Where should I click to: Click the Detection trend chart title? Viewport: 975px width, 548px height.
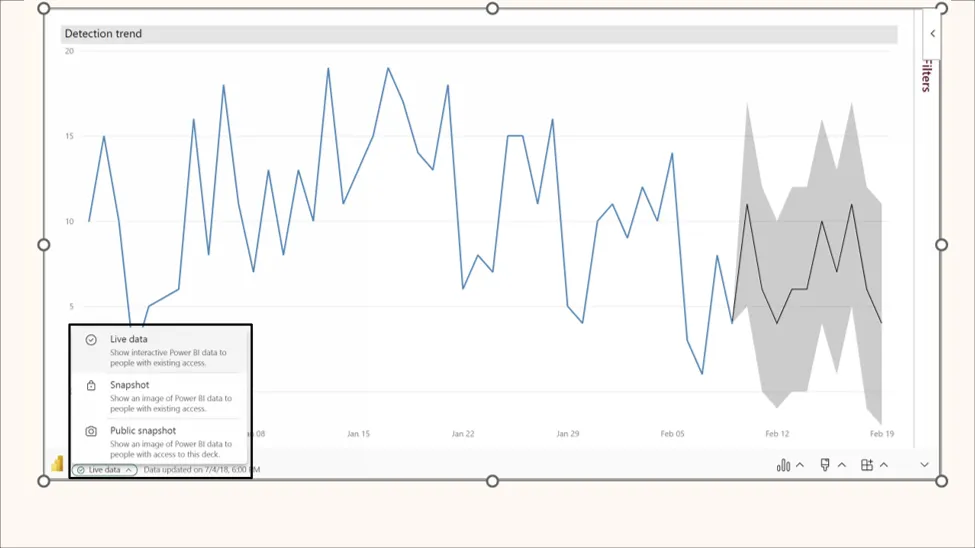[103, 34]
